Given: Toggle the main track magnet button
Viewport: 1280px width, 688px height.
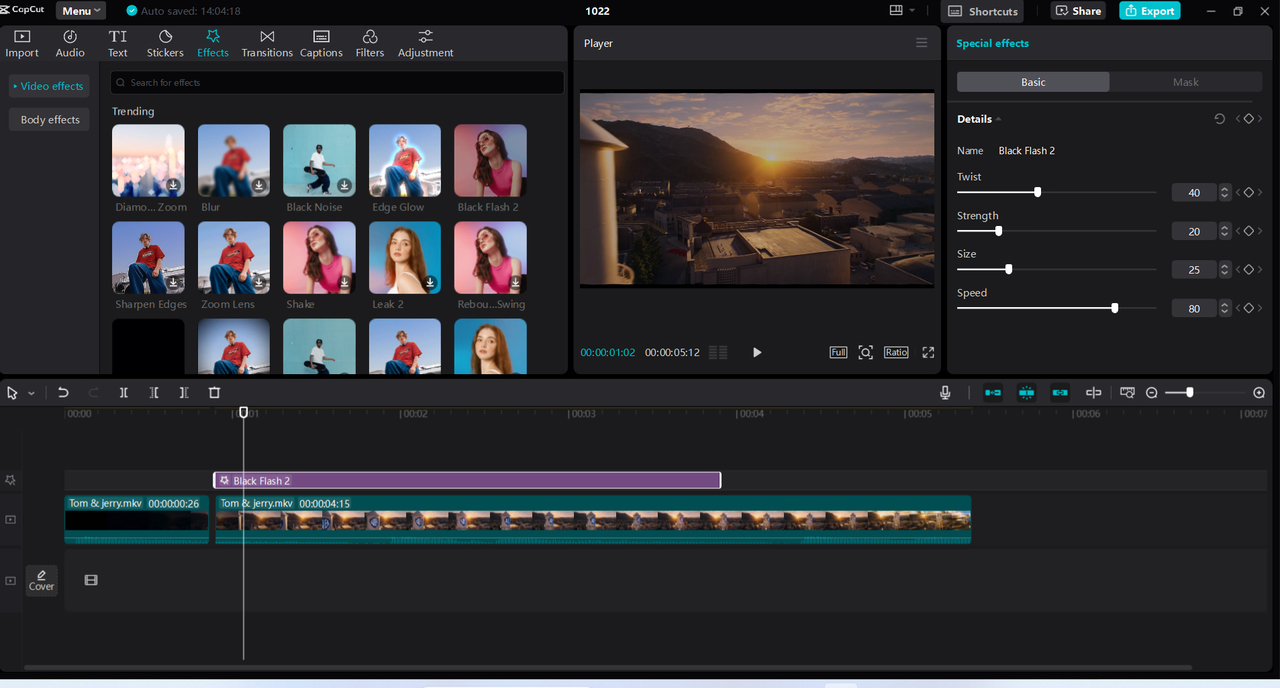Looking at the screenshot, I should pos(993,393).
